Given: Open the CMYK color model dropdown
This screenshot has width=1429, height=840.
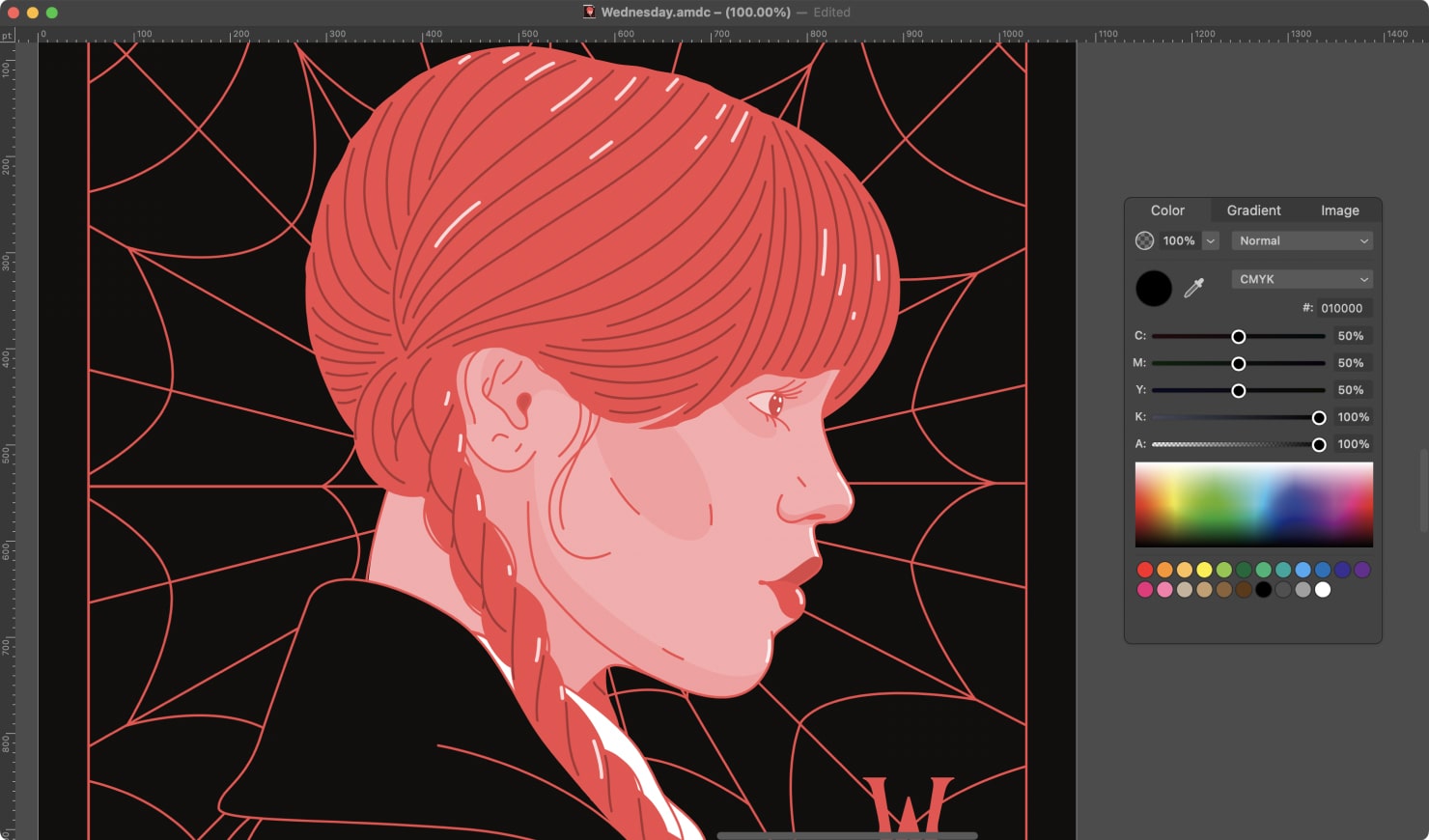Looking at the screenshot, I should (1303, 279).
